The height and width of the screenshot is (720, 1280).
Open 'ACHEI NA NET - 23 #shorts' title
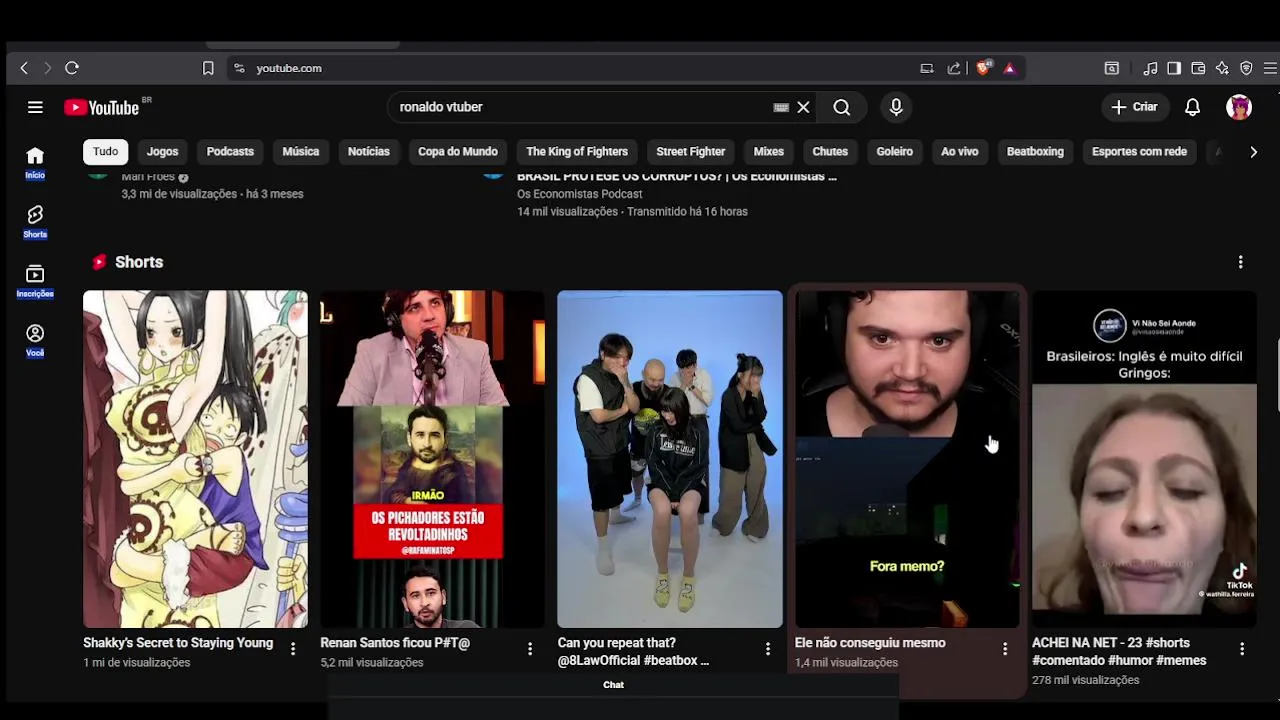[x=1119, y=652]
